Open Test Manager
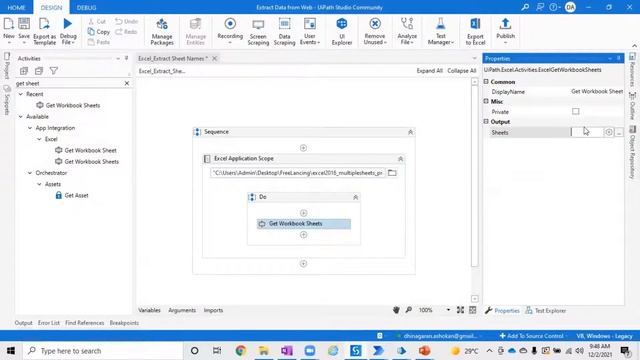This screenshot has width=640, height=360. [440, 31]
